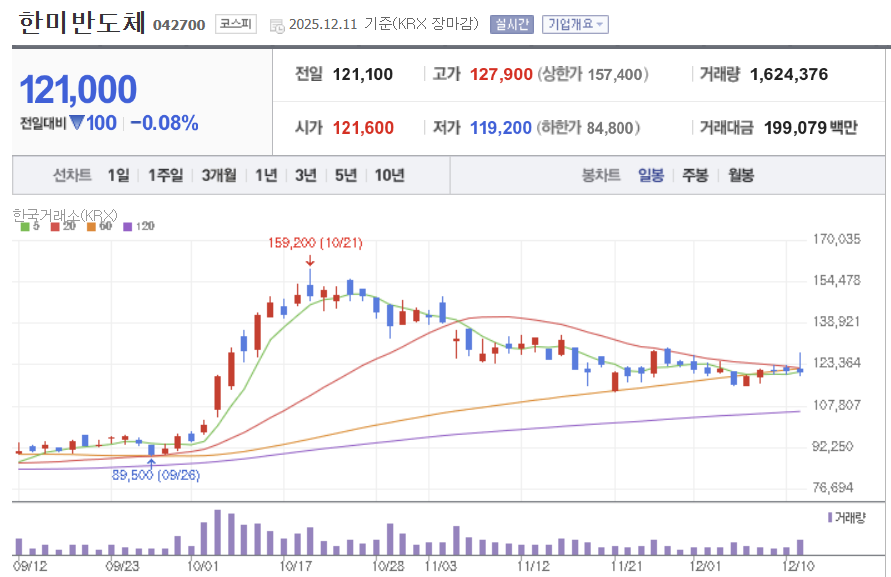
Task: Switch to 월봉 candle chart
Action: point(741,175)
